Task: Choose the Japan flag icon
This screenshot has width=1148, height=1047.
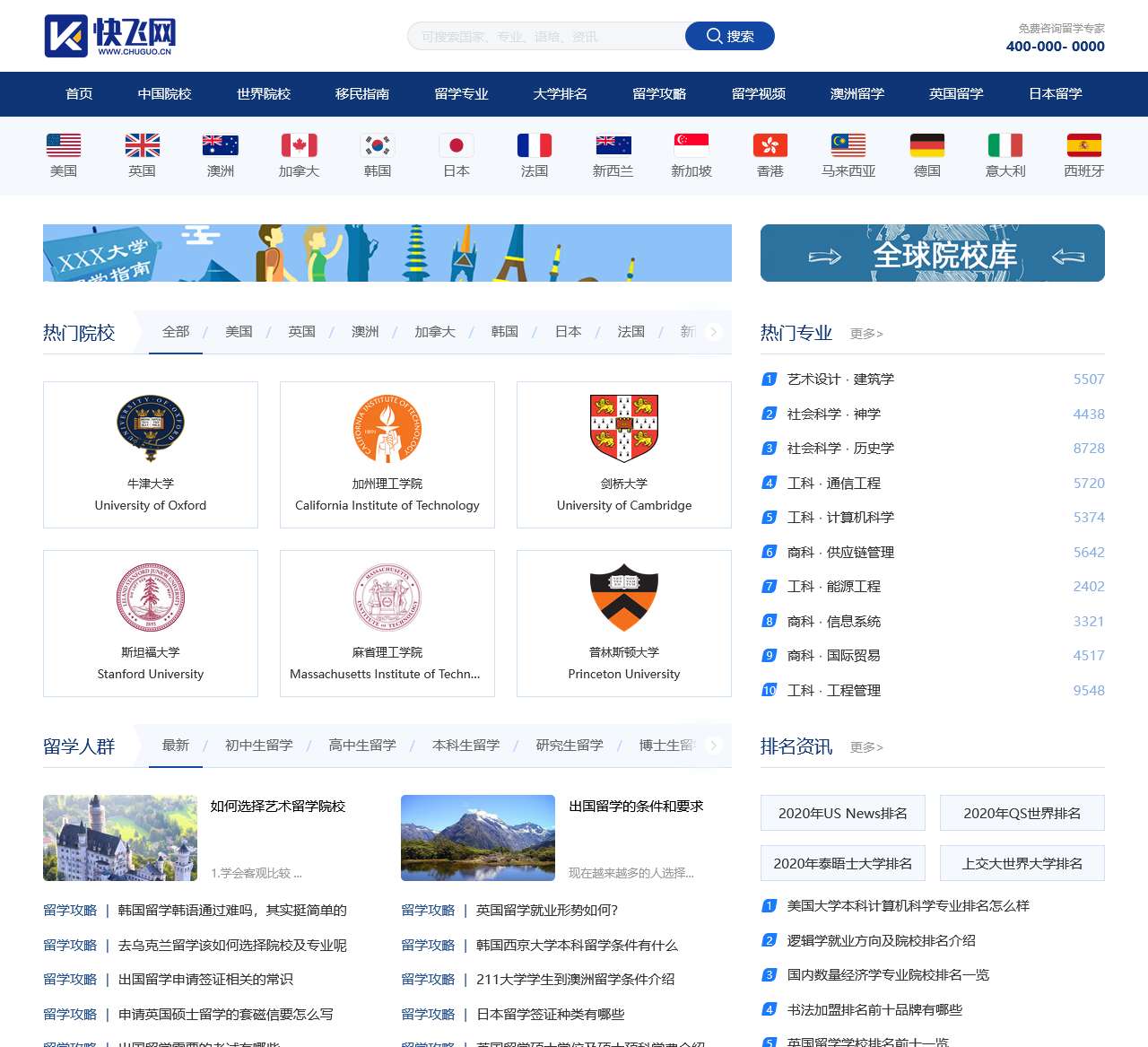Action: [456, 145]
